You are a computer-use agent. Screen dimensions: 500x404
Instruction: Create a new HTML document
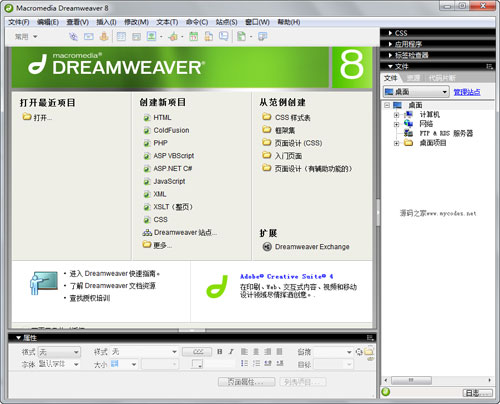pyautogui.click(x=162, y=118)
